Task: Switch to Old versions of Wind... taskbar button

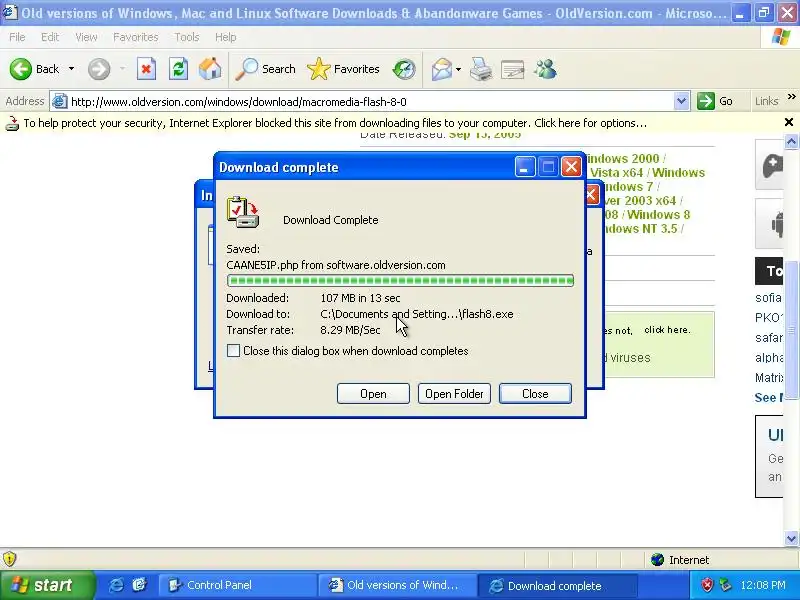Action: [397, 585]
